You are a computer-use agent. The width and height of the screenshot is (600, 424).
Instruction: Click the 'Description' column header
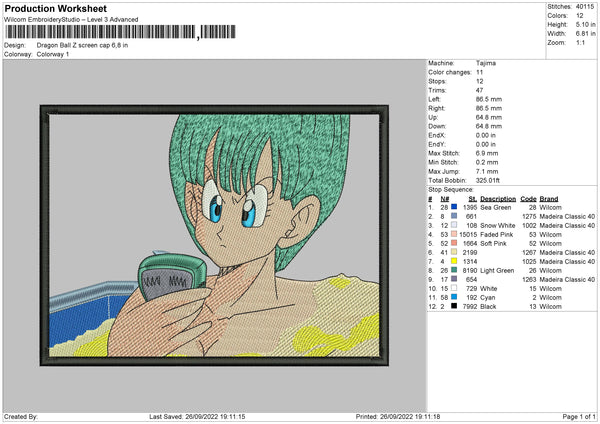pyautogui.click(x=498, y=199)
